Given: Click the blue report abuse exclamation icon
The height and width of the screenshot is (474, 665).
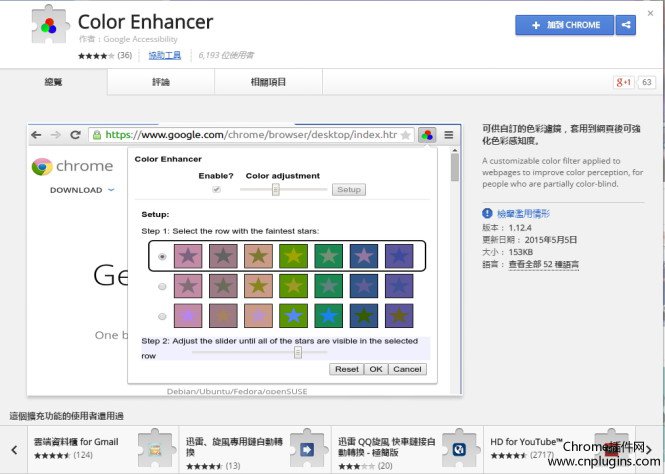Looking at the screenshot, I should (487, 213).
